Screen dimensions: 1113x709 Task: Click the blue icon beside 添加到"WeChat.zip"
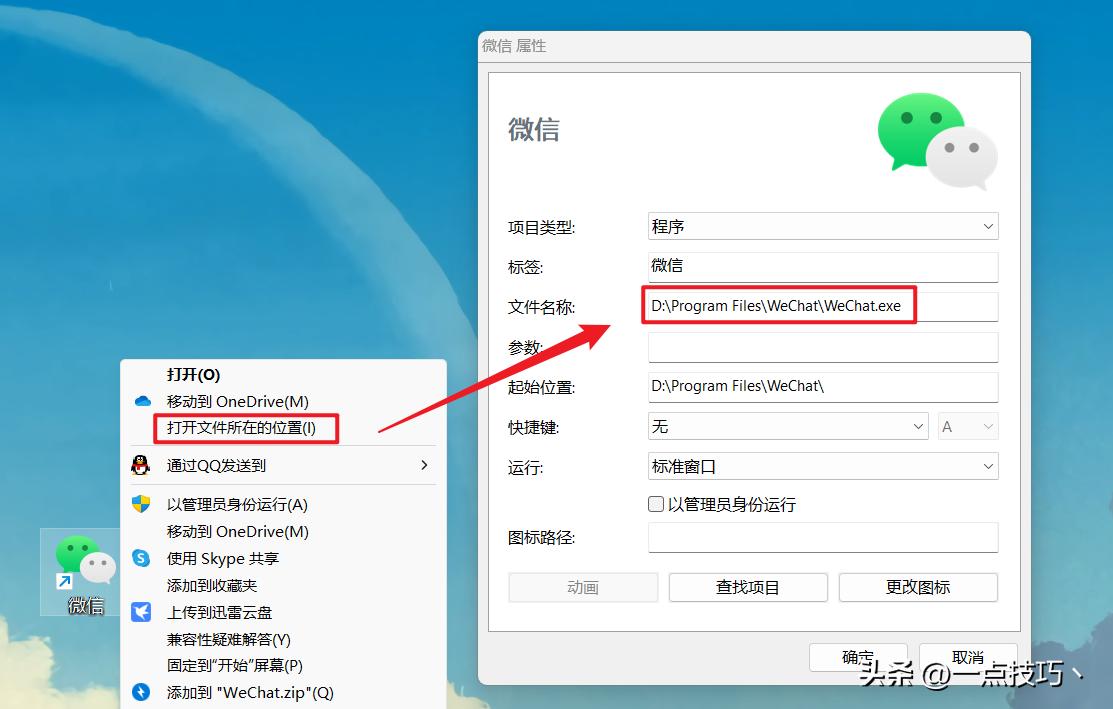click(140, 690)
